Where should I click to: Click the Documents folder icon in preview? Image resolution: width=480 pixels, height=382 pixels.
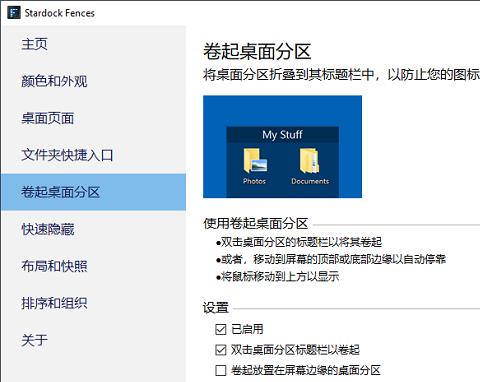pos(309,161)
